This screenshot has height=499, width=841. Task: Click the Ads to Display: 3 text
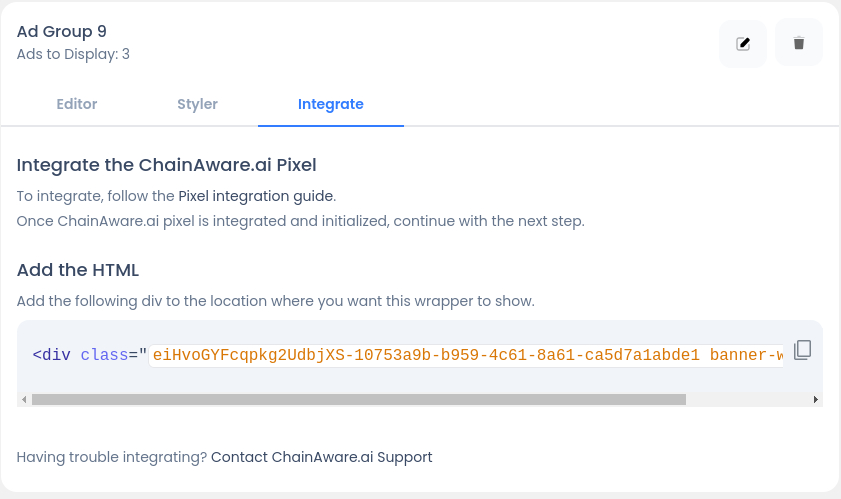pos(73,54)
